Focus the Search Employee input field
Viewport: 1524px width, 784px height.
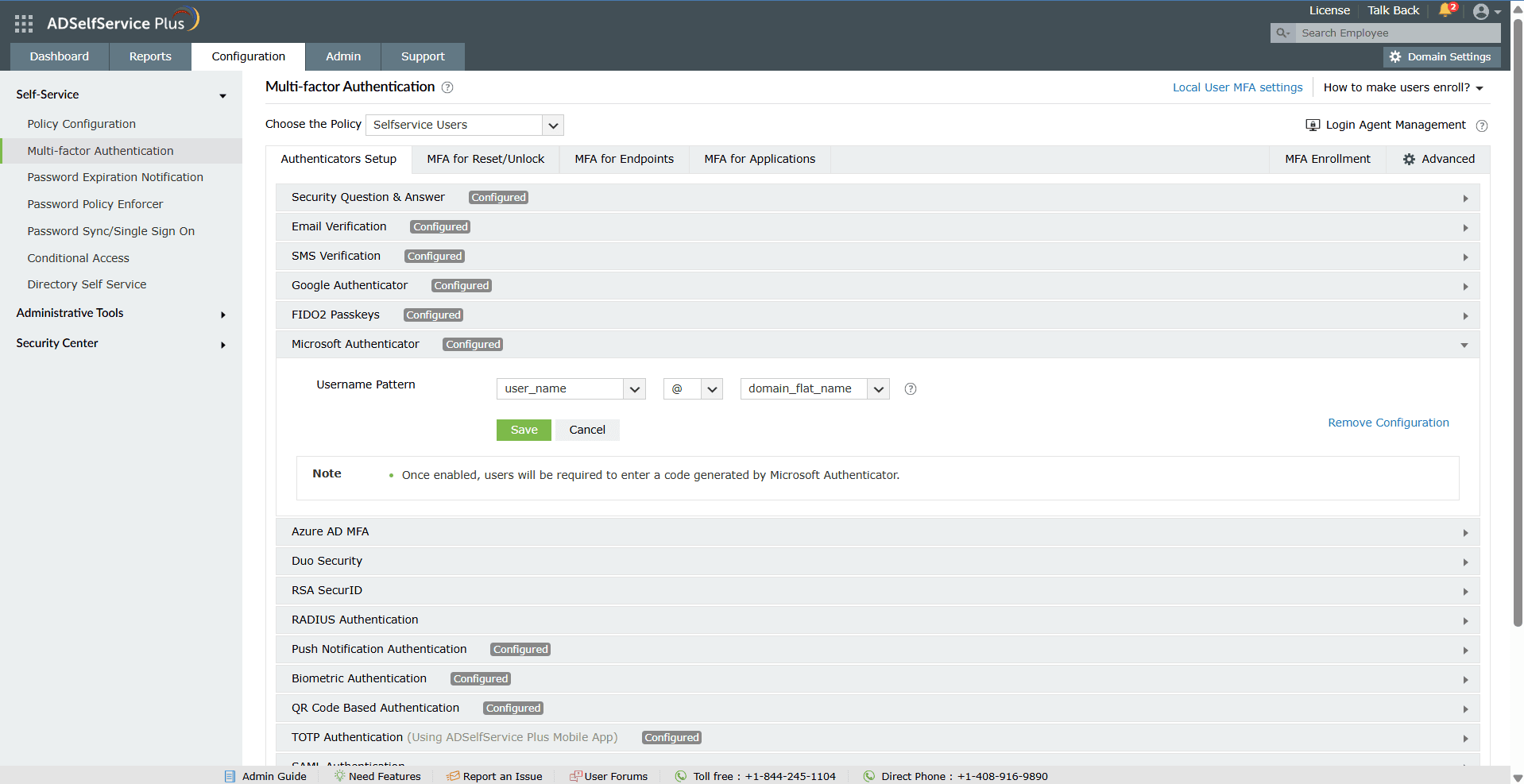tap(1397, 33)
